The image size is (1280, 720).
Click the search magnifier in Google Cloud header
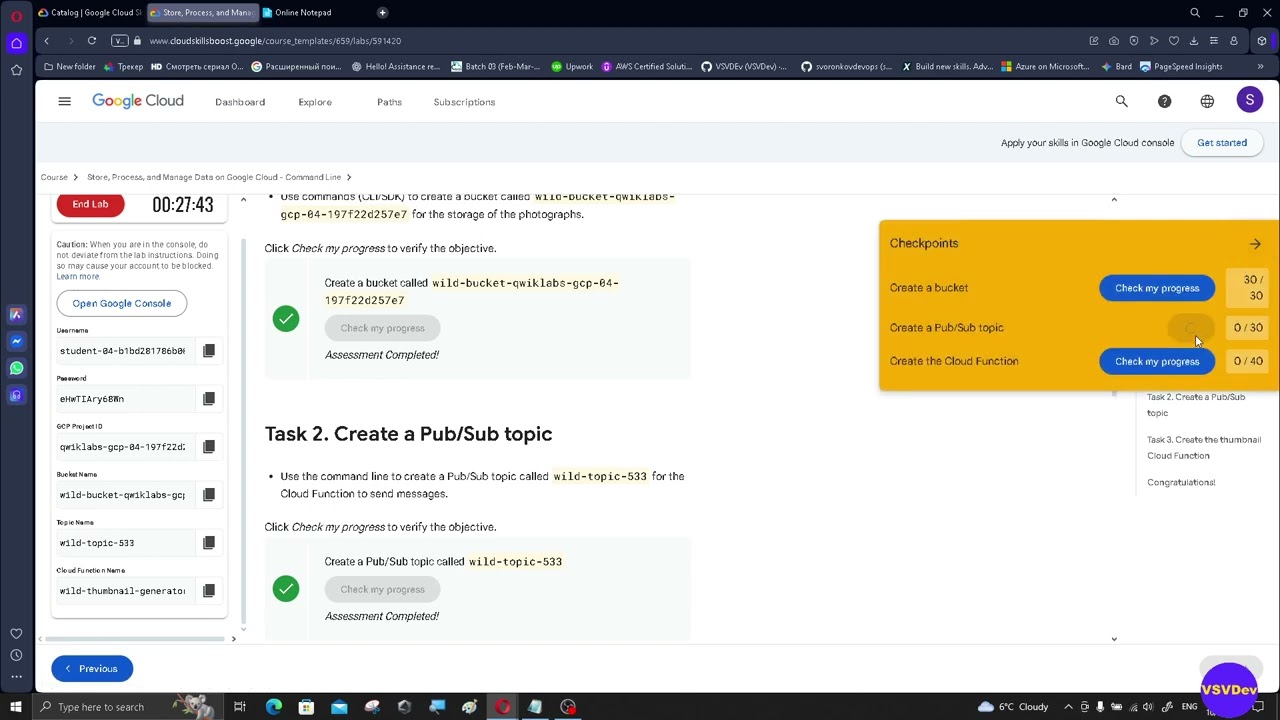pos(1121,101)
